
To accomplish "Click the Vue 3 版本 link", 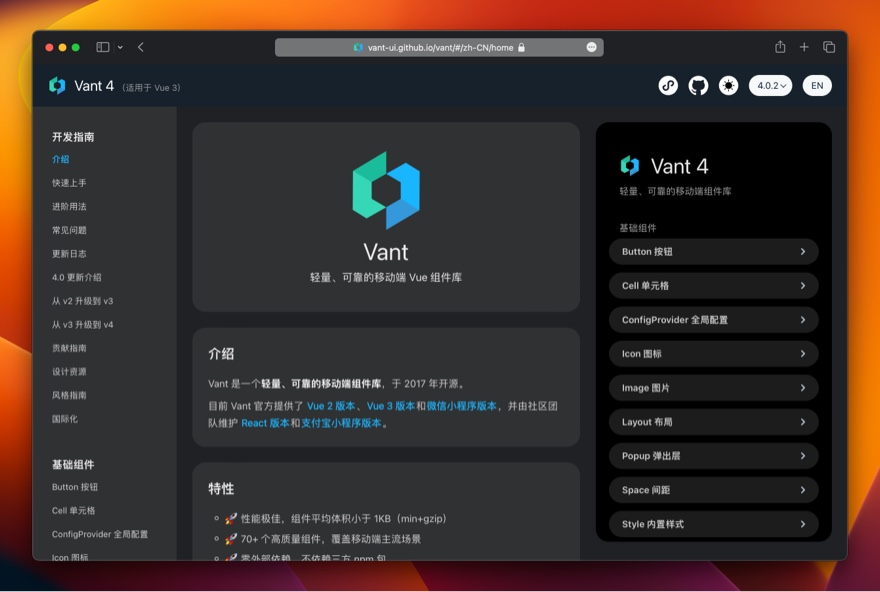I will [x=391, y=406].
